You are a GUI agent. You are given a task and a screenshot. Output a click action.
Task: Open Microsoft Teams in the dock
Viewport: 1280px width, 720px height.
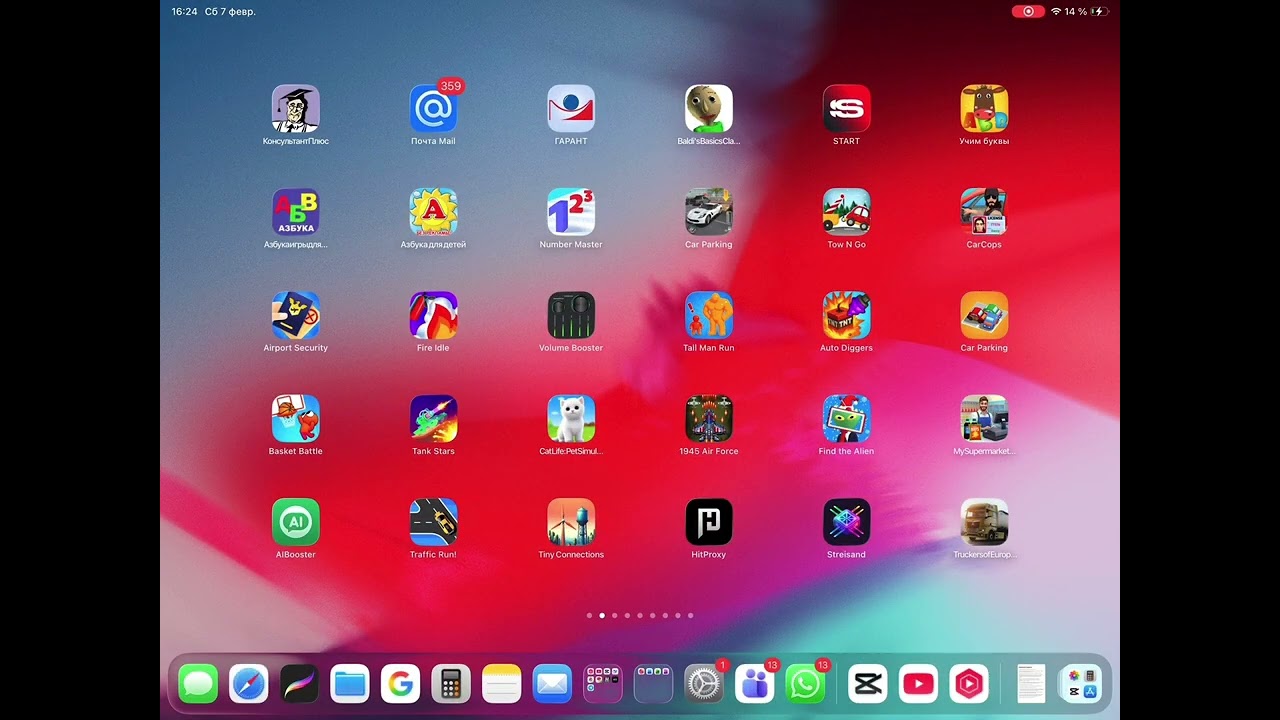[755, 684]
